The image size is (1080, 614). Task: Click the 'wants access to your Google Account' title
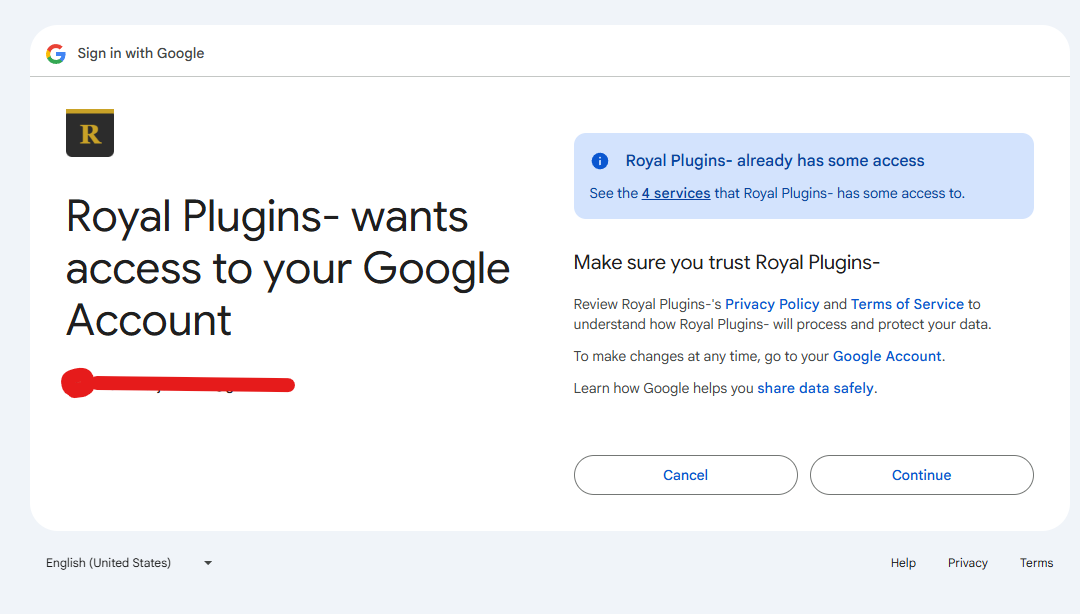click(288, 268)
